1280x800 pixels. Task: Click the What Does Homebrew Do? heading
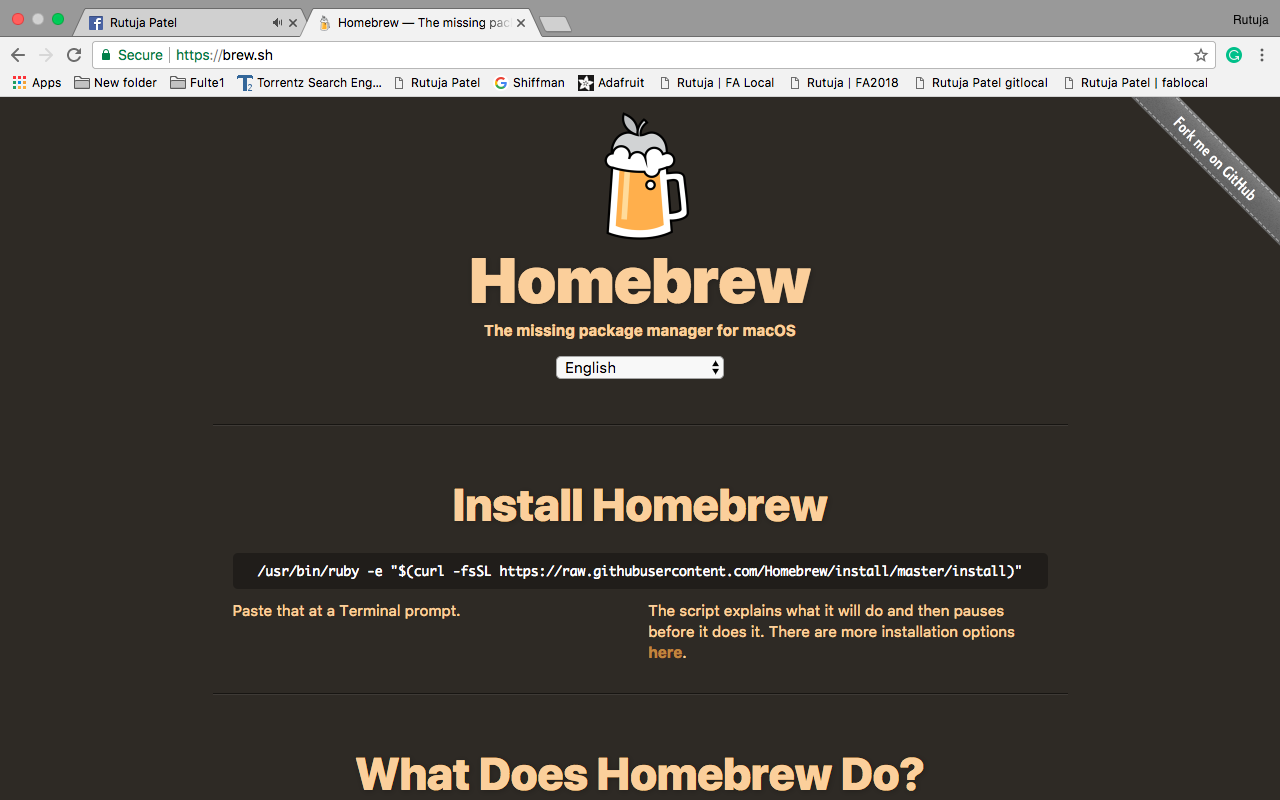click(640, 775)
